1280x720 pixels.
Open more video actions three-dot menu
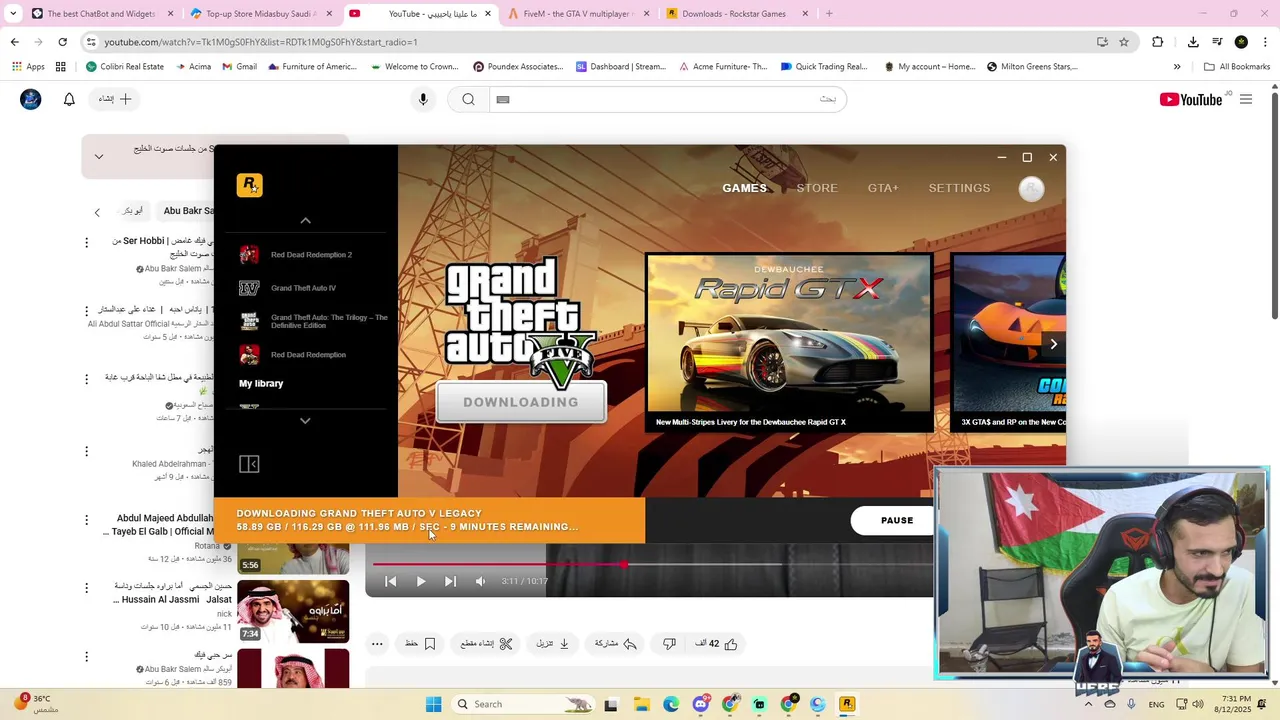[377, 644]
